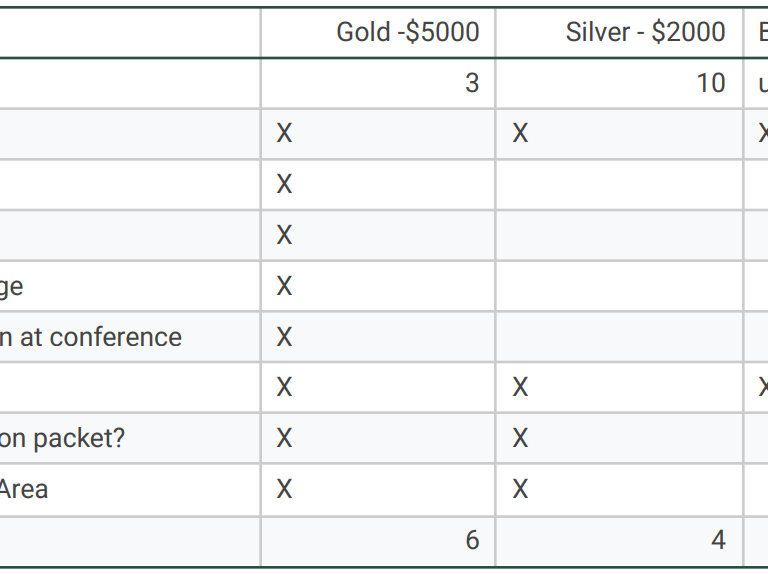Image resolution: width=768 pixels, height=574 pixels.
Task: Click the Gold cell containing 3
Action: pyautogui.click(x=378, y=83)
